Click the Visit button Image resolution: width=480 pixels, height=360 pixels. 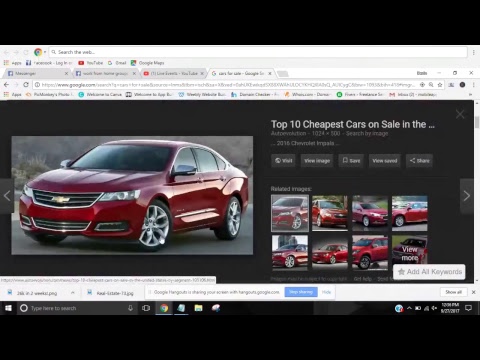283,161
